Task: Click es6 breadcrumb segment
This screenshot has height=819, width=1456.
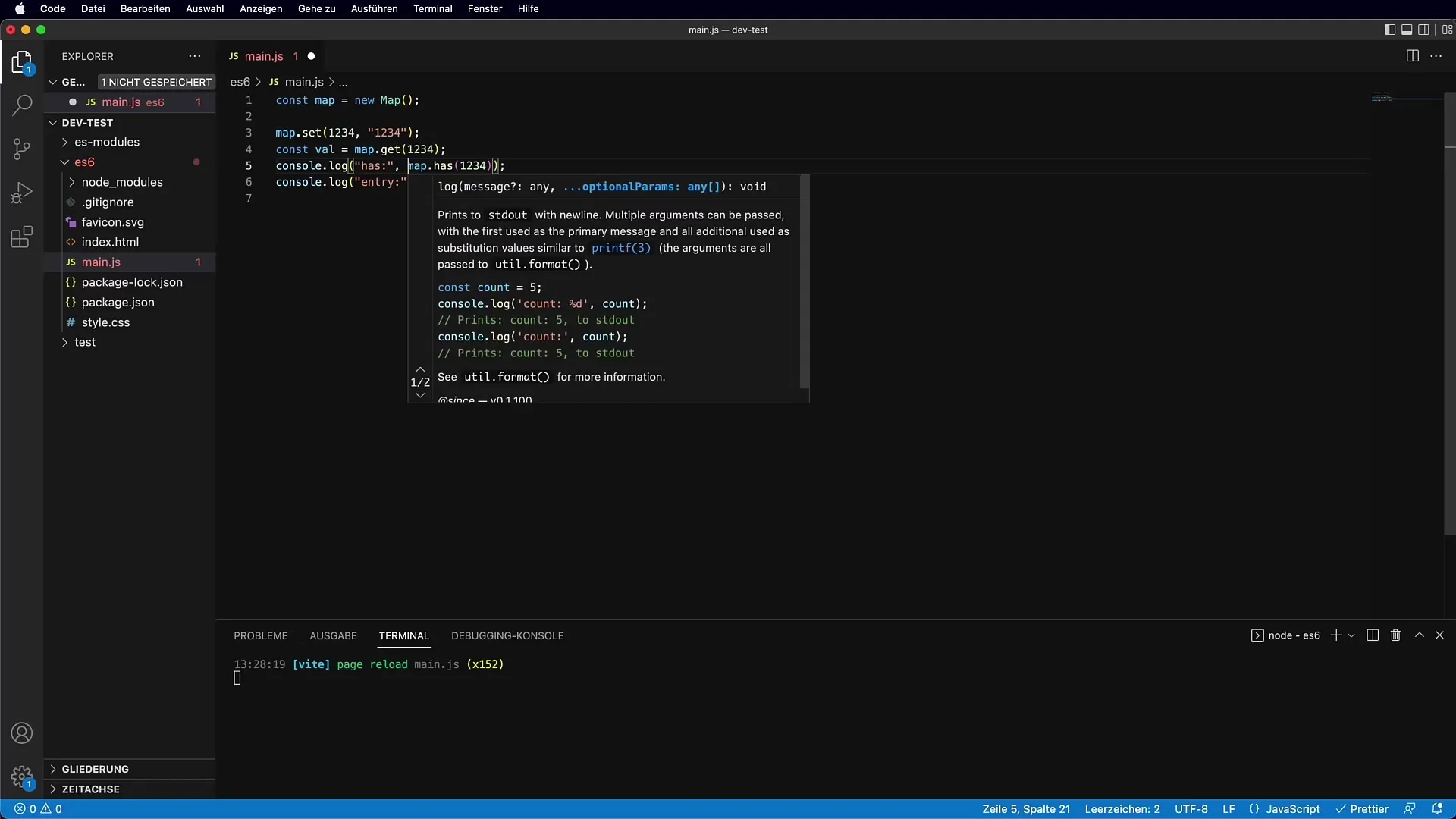Action: (x=240, y=82)
